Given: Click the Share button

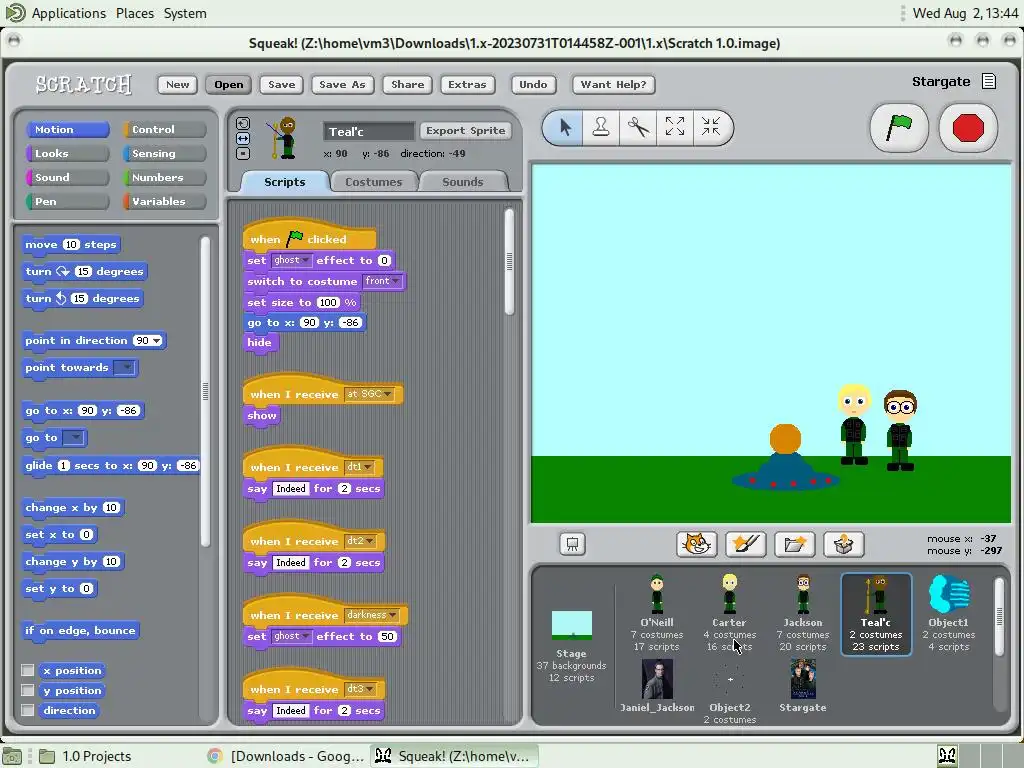Looking at the screenshot, I should coord(408,84).
